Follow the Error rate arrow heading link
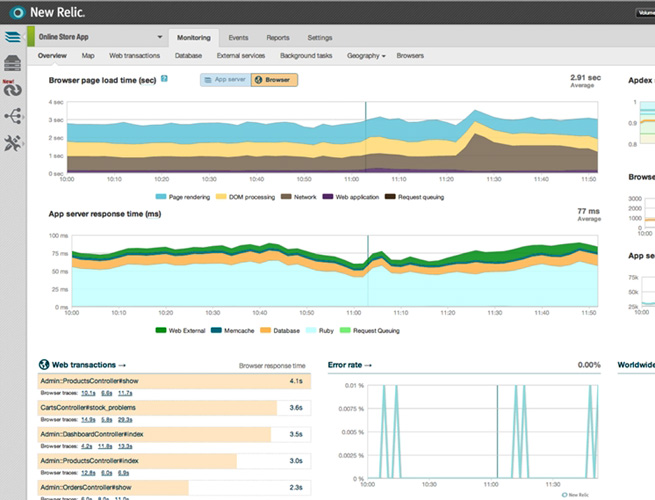655x500 pixels. pyautogui.click(x=350, y=365)
